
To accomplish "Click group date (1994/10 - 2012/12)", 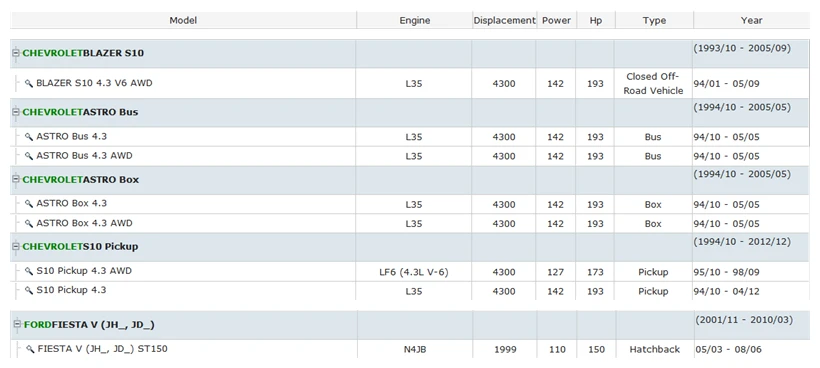I will 742,242.
